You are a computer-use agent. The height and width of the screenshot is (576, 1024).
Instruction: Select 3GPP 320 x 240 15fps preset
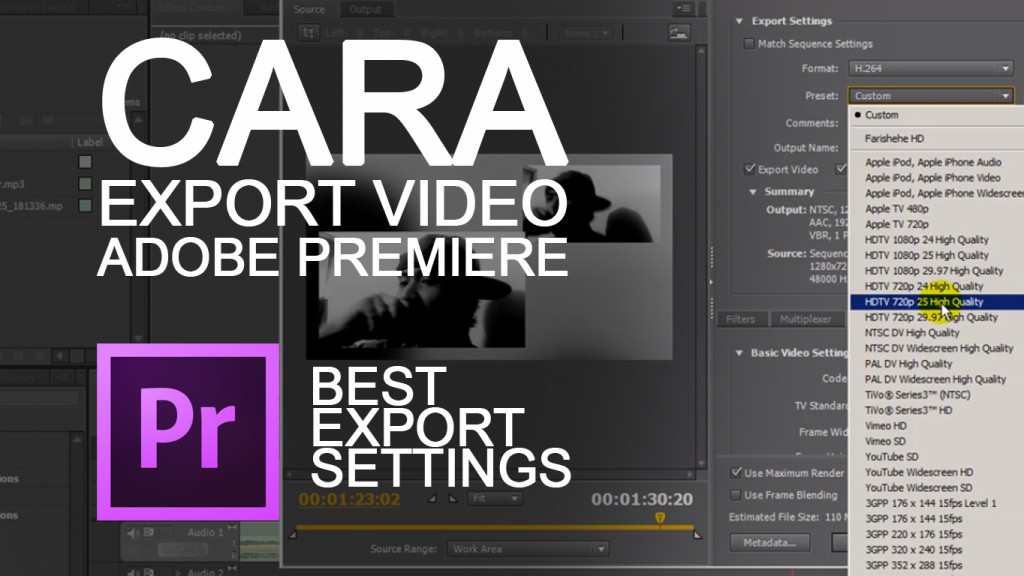[x=937, y=550]
